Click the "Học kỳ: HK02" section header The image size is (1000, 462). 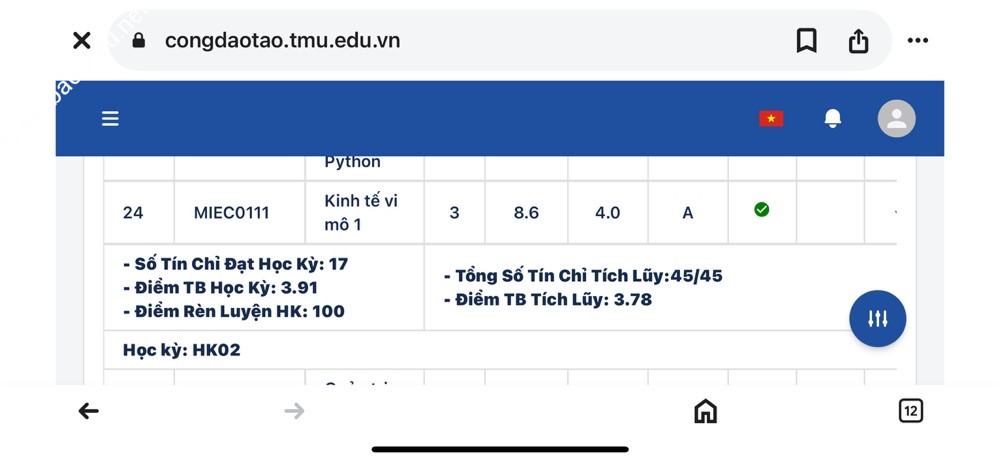point(182,350)
